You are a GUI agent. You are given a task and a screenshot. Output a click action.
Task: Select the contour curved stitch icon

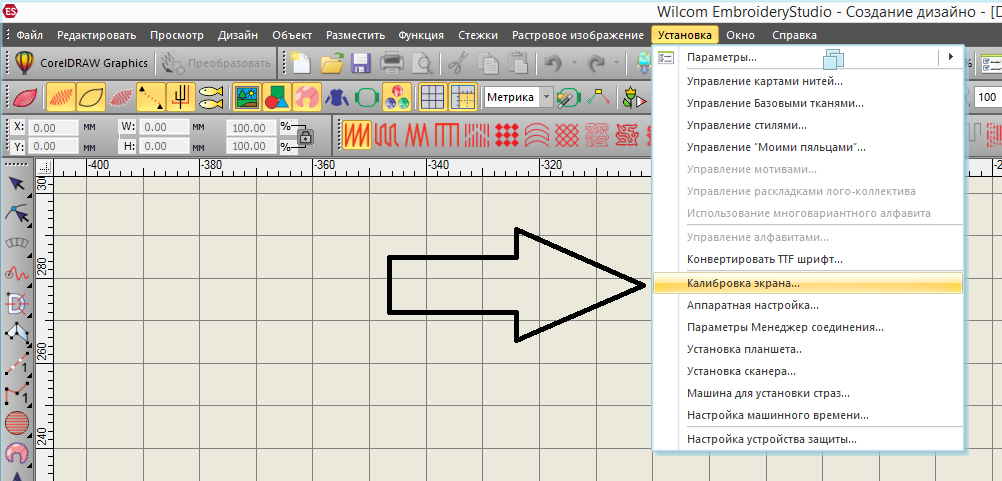(539, 134)
